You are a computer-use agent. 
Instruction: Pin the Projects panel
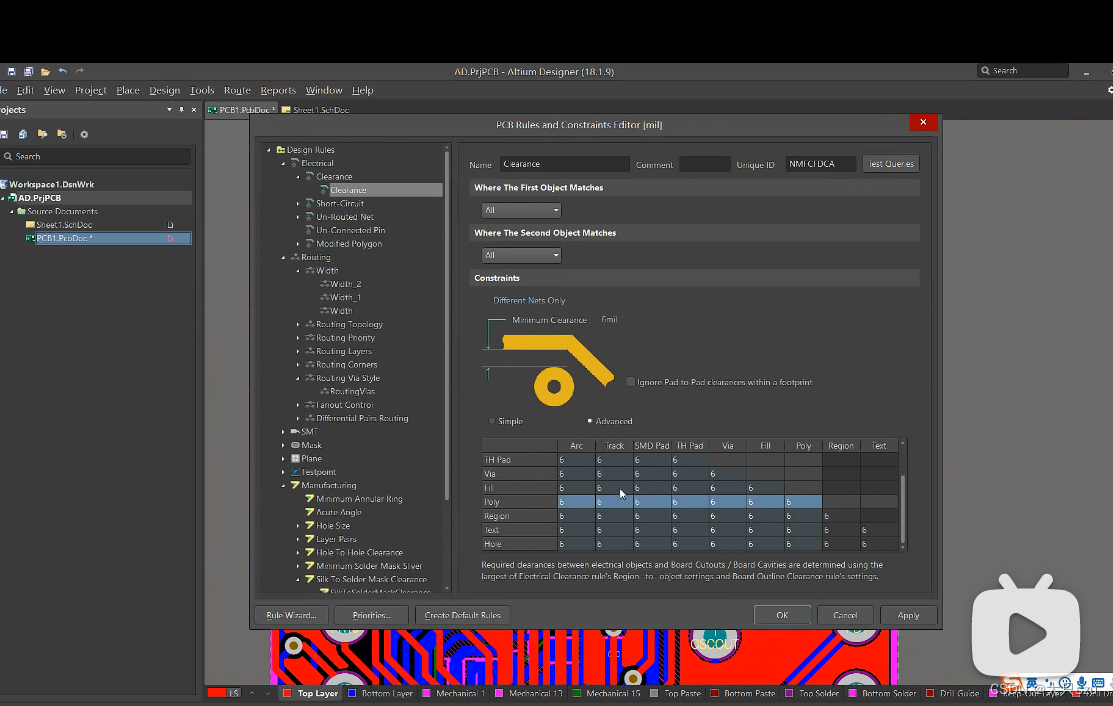[182, 110]
